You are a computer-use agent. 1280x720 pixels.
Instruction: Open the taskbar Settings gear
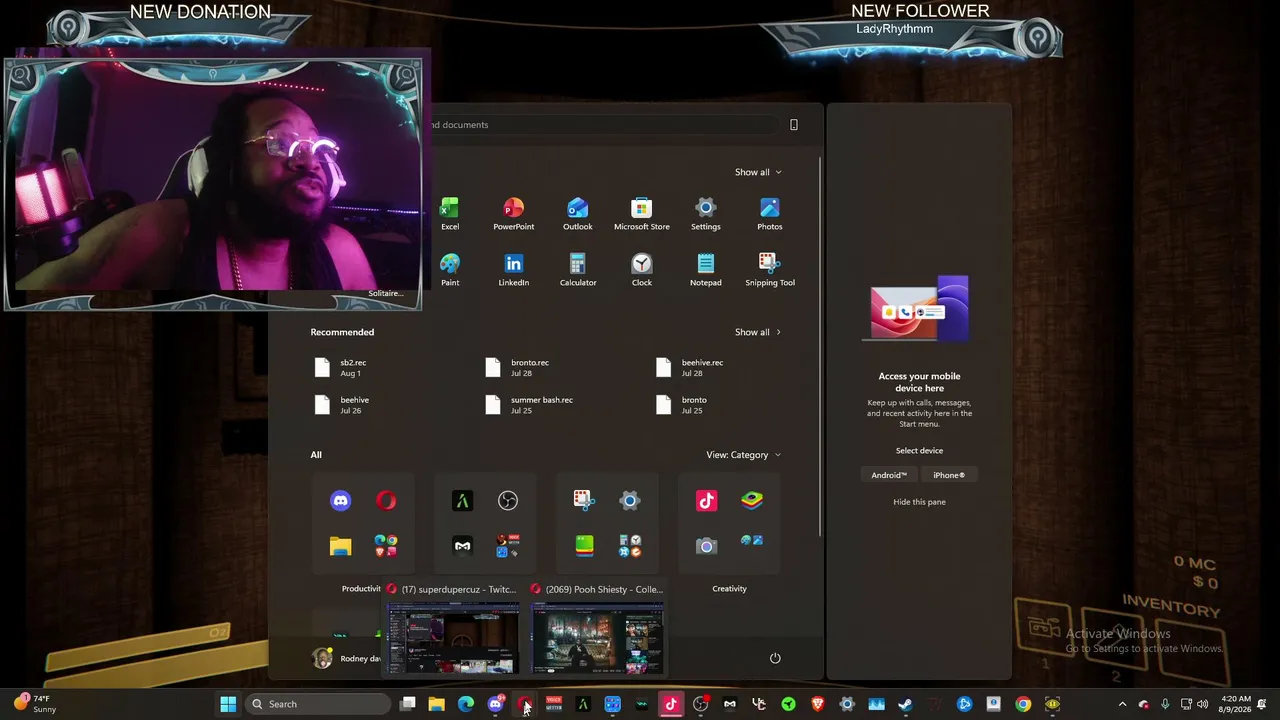[847, 704]
